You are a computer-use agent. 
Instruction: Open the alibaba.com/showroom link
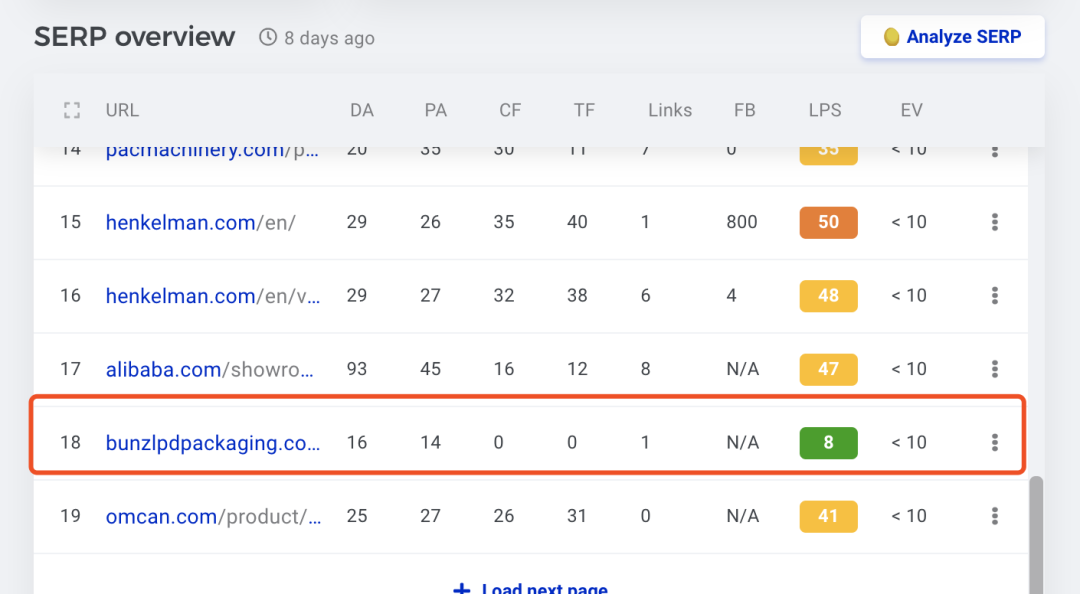coord(209,369)
